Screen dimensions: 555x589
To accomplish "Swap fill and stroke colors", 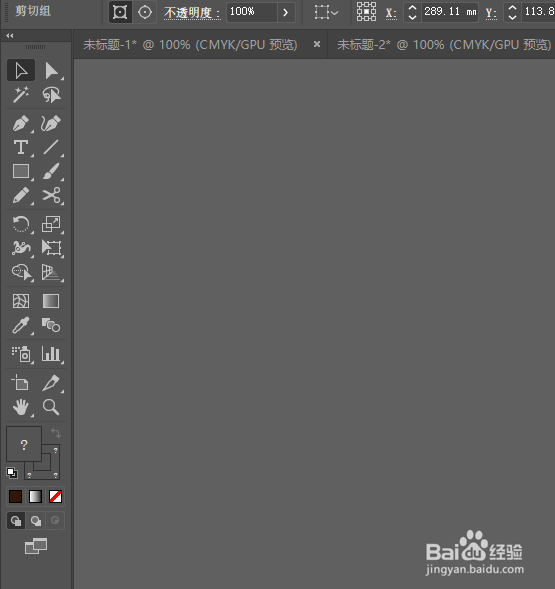I will click(x=56, y=433).
